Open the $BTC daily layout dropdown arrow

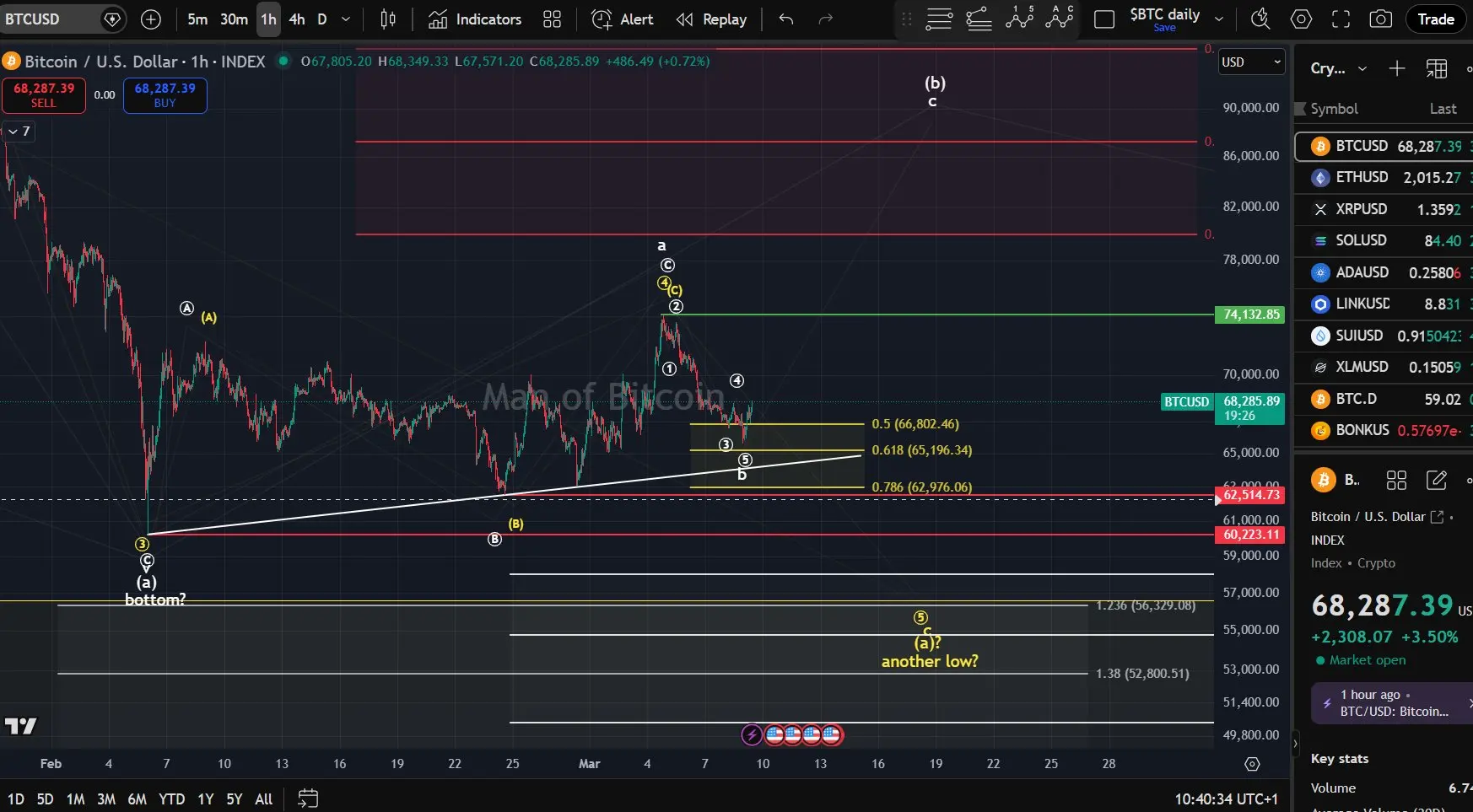point(1218,19)
